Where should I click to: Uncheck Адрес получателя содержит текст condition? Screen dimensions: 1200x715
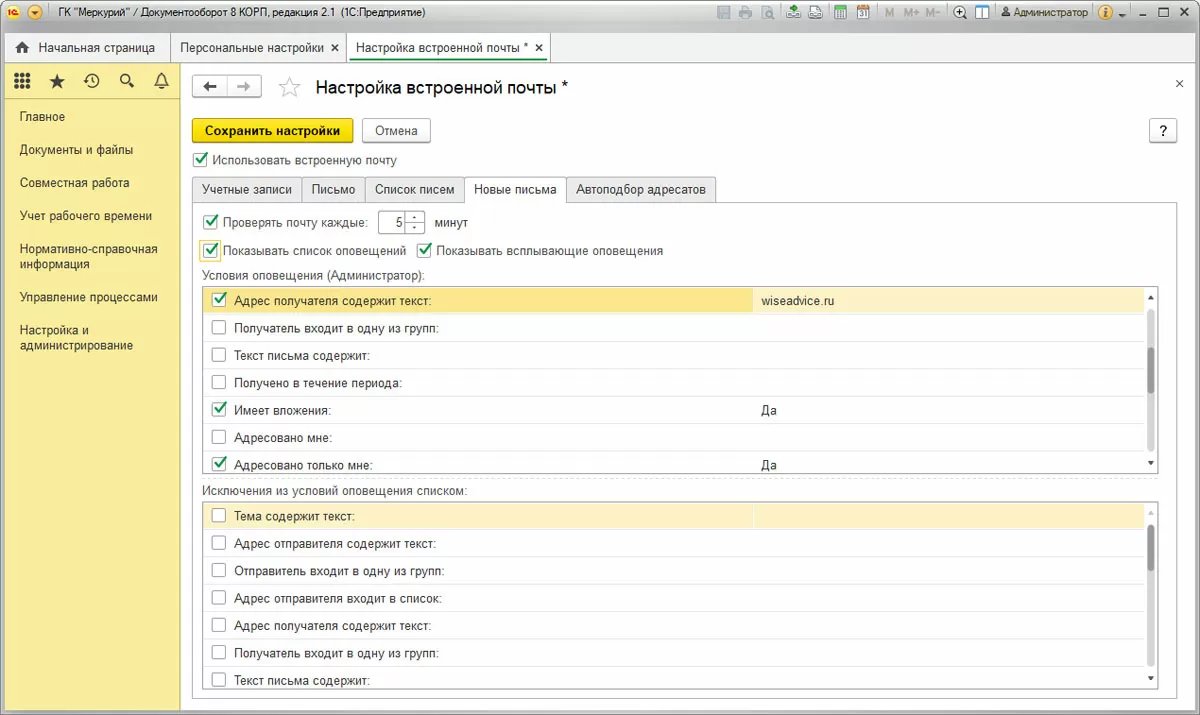[219, 299]
